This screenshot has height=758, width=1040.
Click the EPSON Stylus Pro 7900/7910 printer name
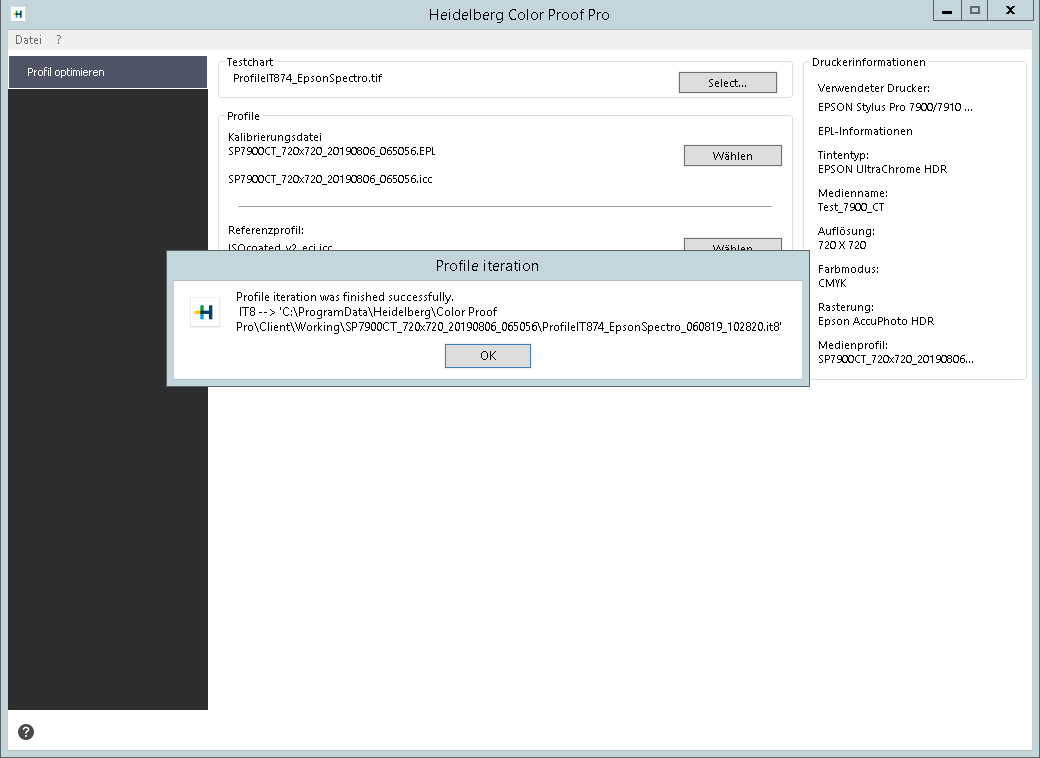[894, 107]
